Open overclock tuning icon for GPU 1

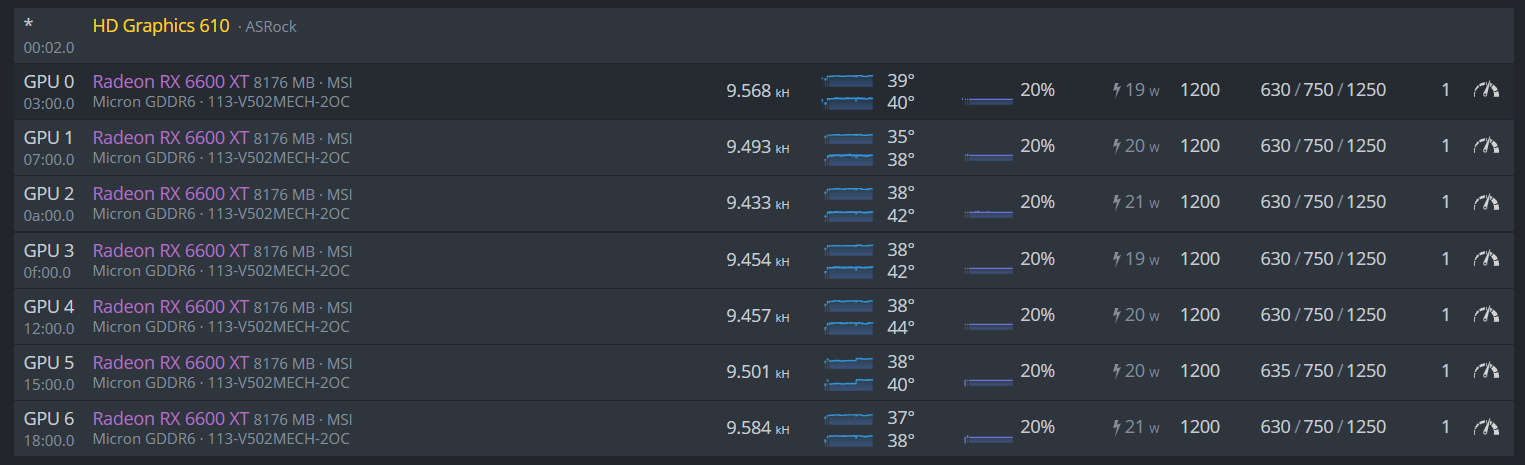pos(1487,146)
